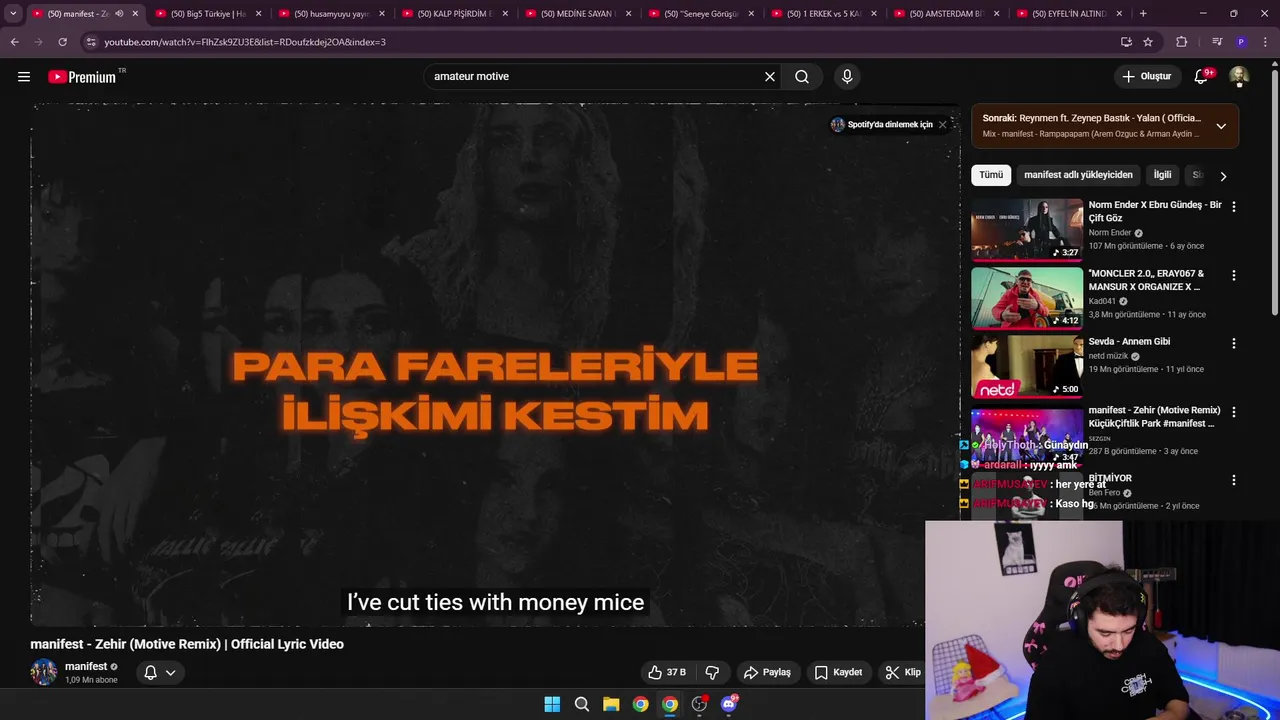Select the Tümü filter chip
The height and width of the screenshot is (720, 1280).
991,175
